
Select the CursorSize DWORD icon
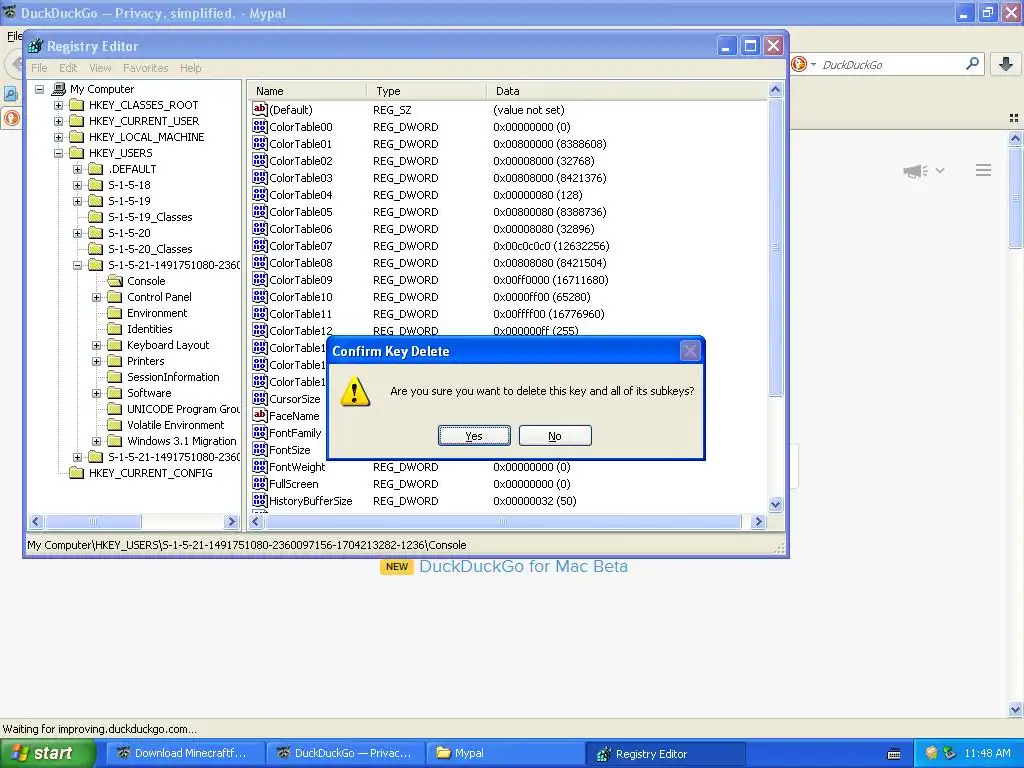[260, 398]
